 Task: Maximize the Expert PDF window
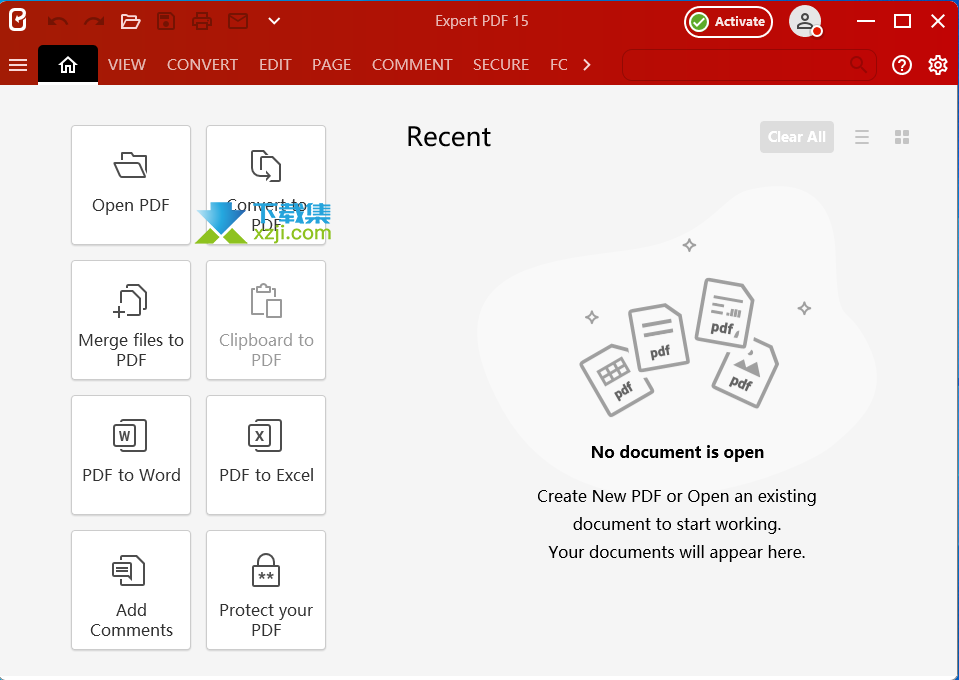coord(902,21)
